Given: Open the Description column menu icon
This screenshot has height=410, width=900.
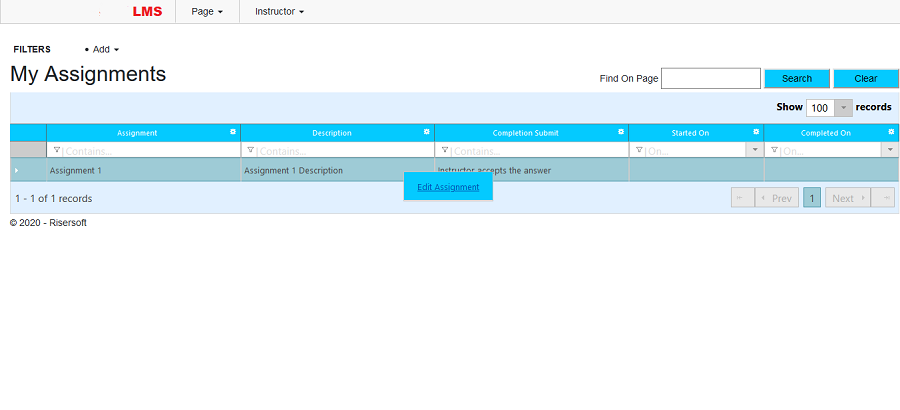Looking at the screenshot, I should point(427,132).
